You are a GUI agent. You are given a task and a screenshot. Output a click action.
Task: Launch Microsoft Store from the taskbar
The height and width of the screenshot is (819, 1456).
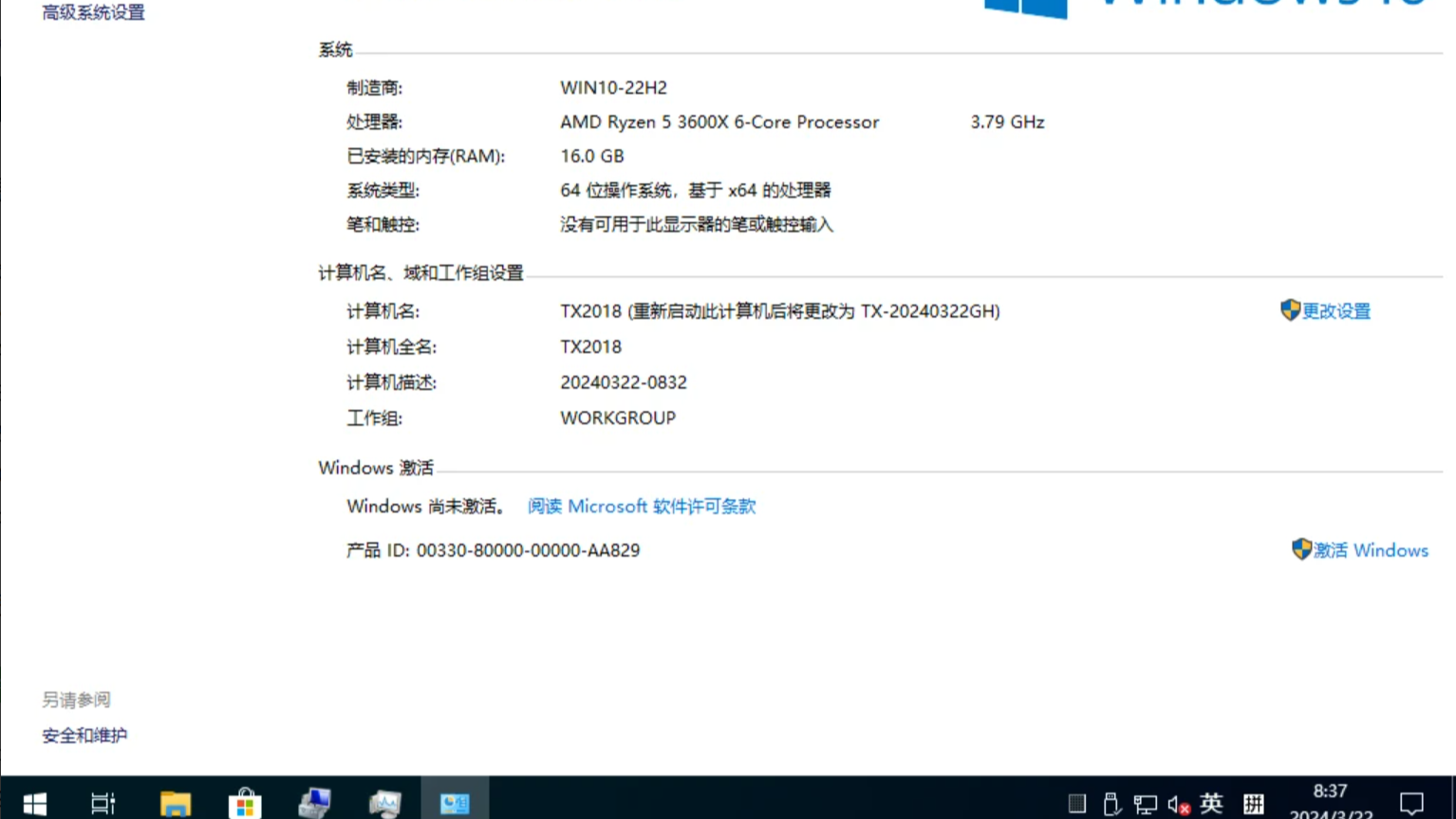(244, 802)
